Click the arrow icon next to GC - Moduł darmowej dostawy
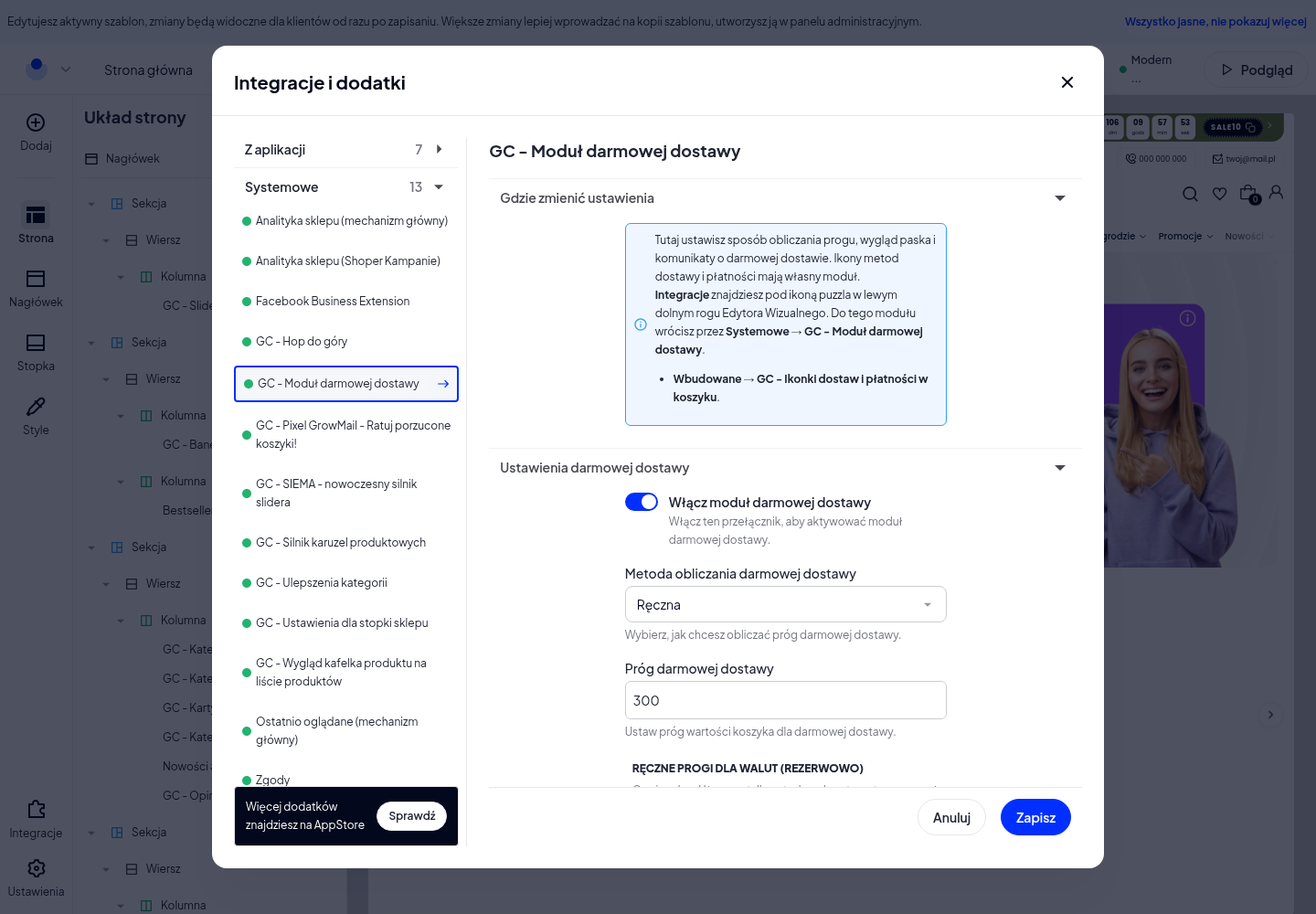 tap(443, 384)
